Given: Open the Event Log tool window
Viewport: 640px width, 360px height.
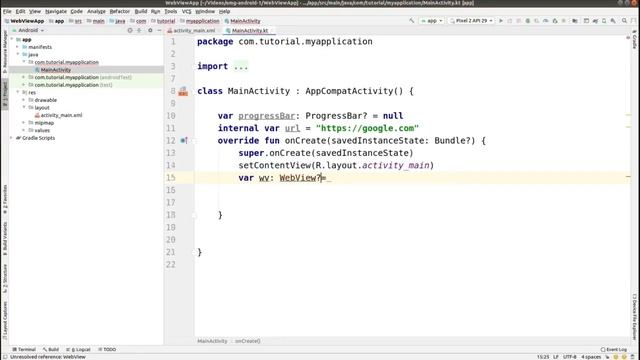Looking at the screenshot, I should click(613, 349).
